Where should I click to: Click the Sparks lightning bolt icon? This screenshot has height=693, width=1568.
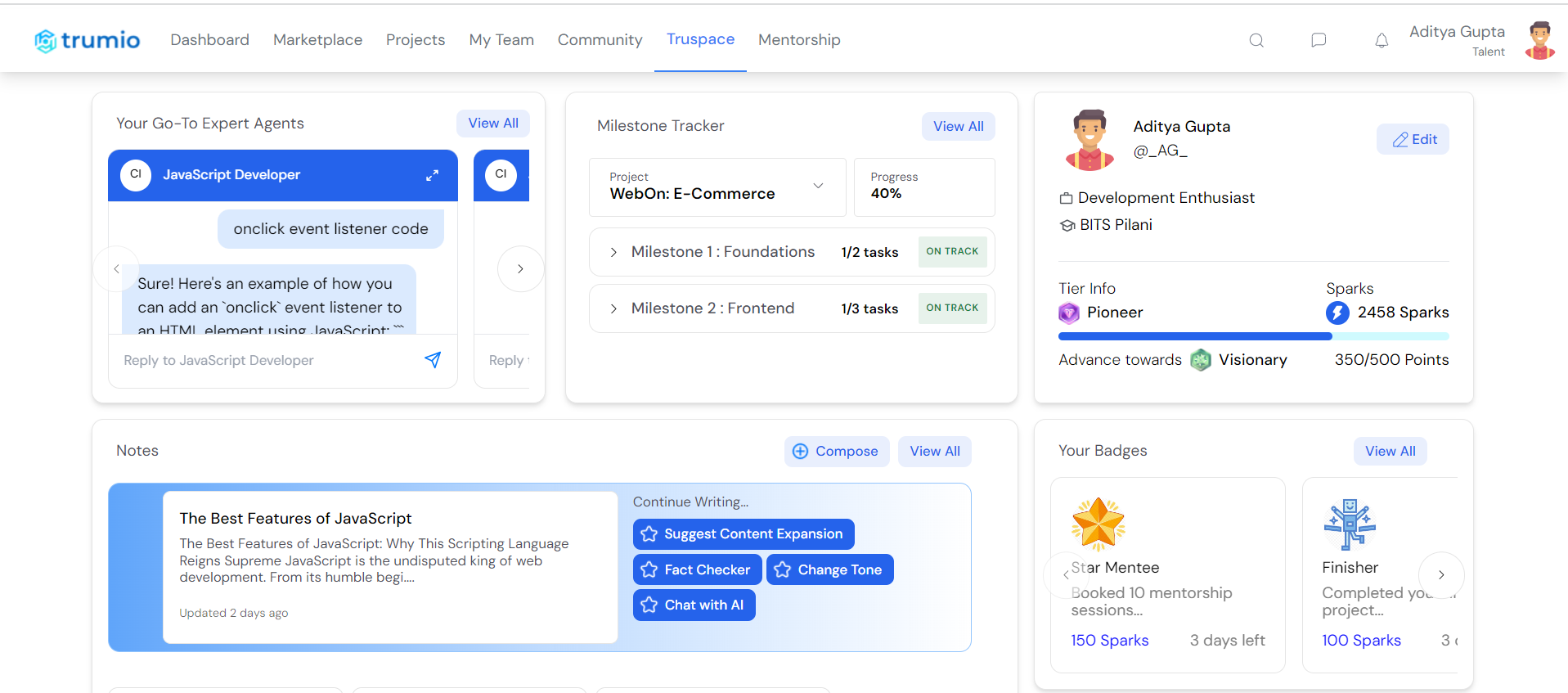[1337, 313]
